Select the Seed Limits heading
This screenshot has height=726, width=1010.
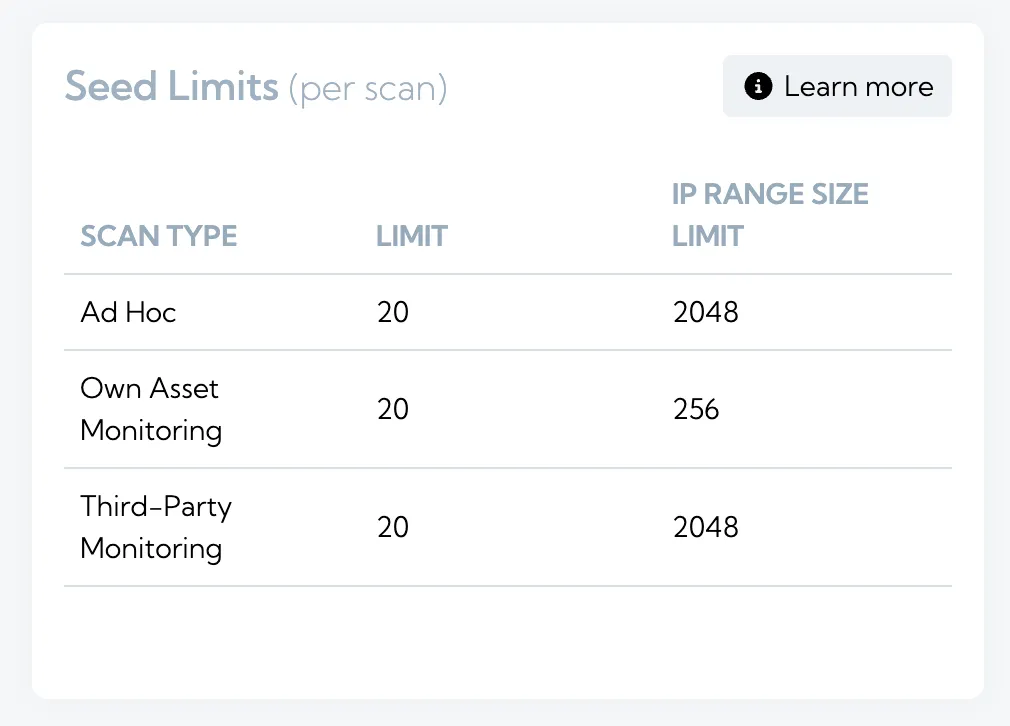point(171,86)
